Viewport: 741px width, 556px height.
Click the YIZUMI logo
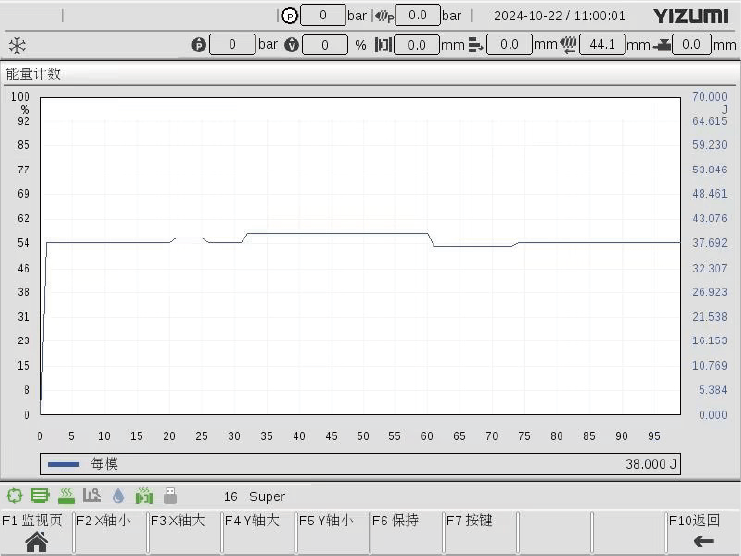pyautogui.click(x=690, y=16)
